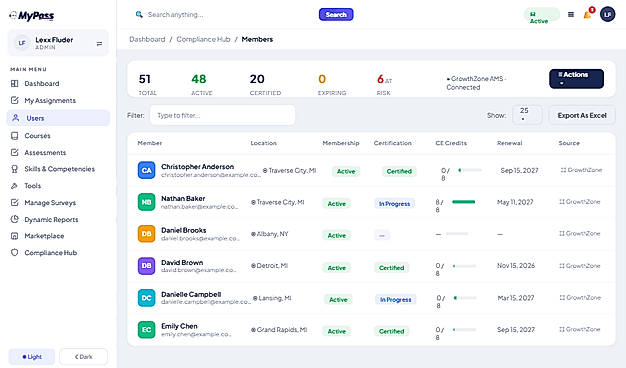
Task: Go to Compliance Hub breadcrumb link
Action: pyautogui.click(x=203, y=39)
